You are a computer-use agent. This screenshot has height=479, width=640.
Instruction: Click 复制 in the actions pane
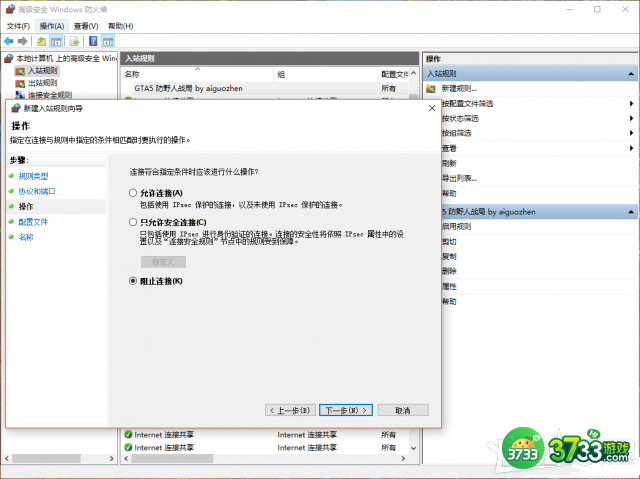click(x=449, y=256)
